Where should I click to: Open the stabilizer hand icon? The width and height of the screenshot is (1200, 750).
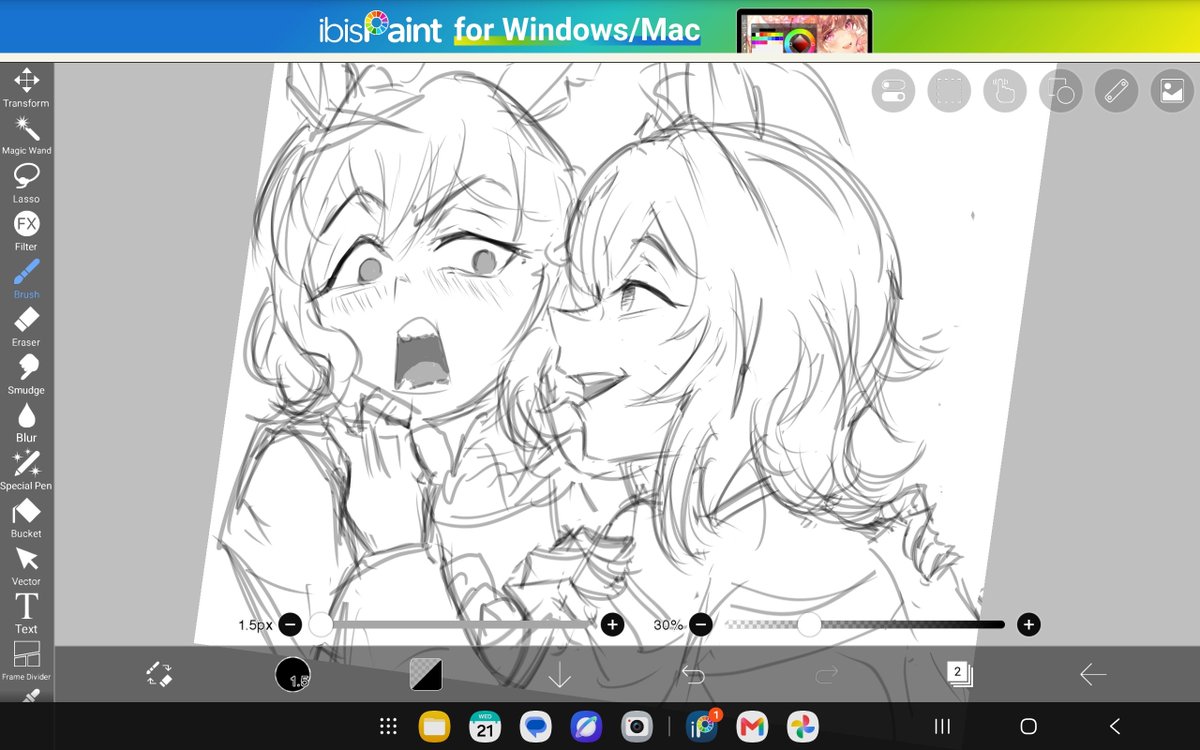coord(1005,91)
